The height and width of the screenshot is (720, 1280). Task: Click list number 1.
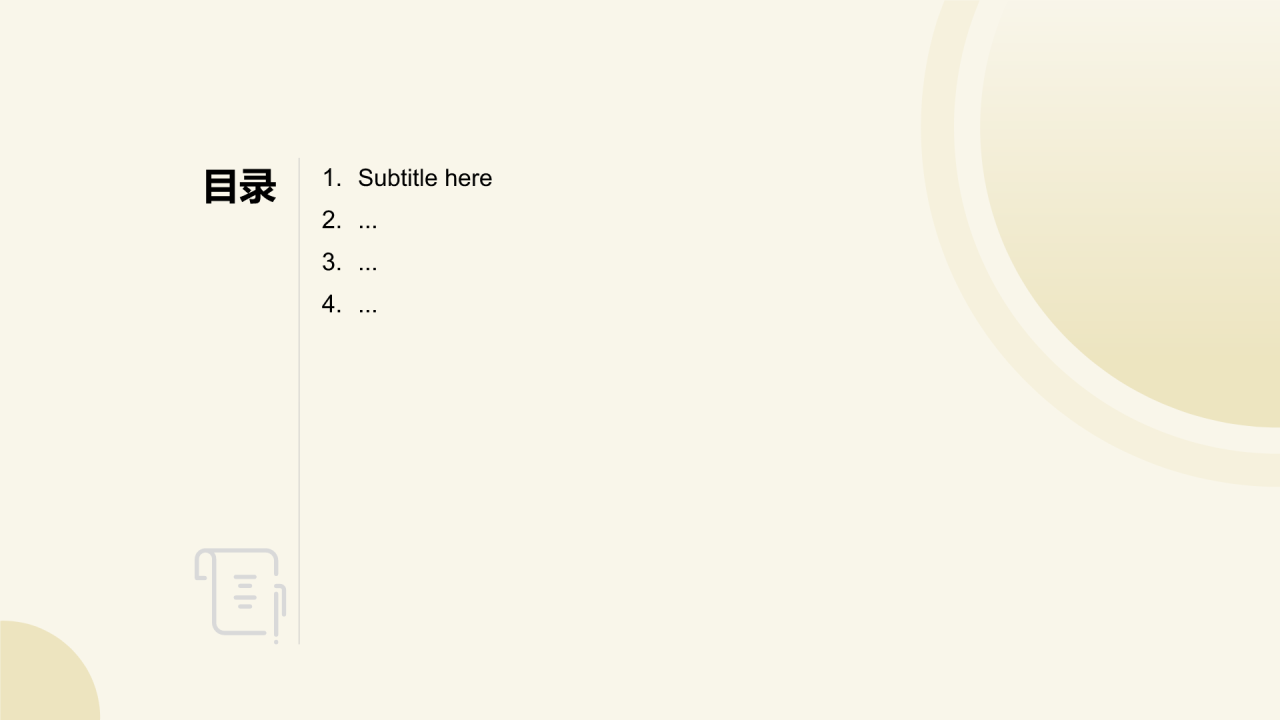click(x=331, y=178)
